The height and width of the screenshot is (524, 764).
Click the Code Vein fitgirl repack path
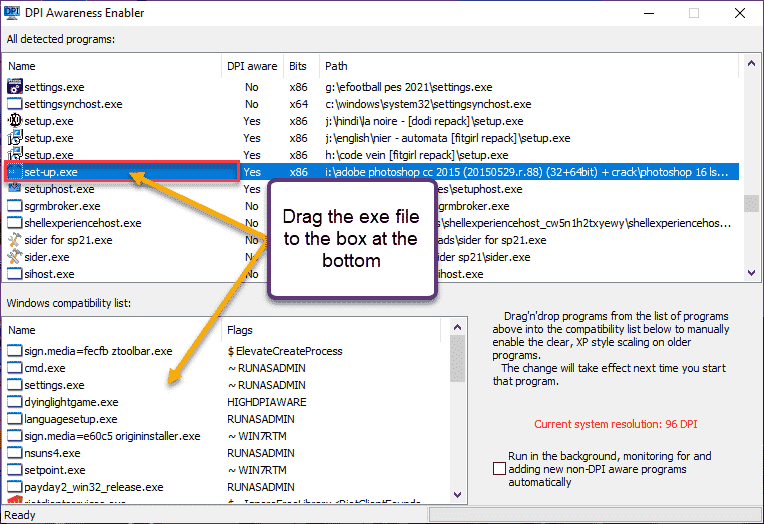click(417, 155)
